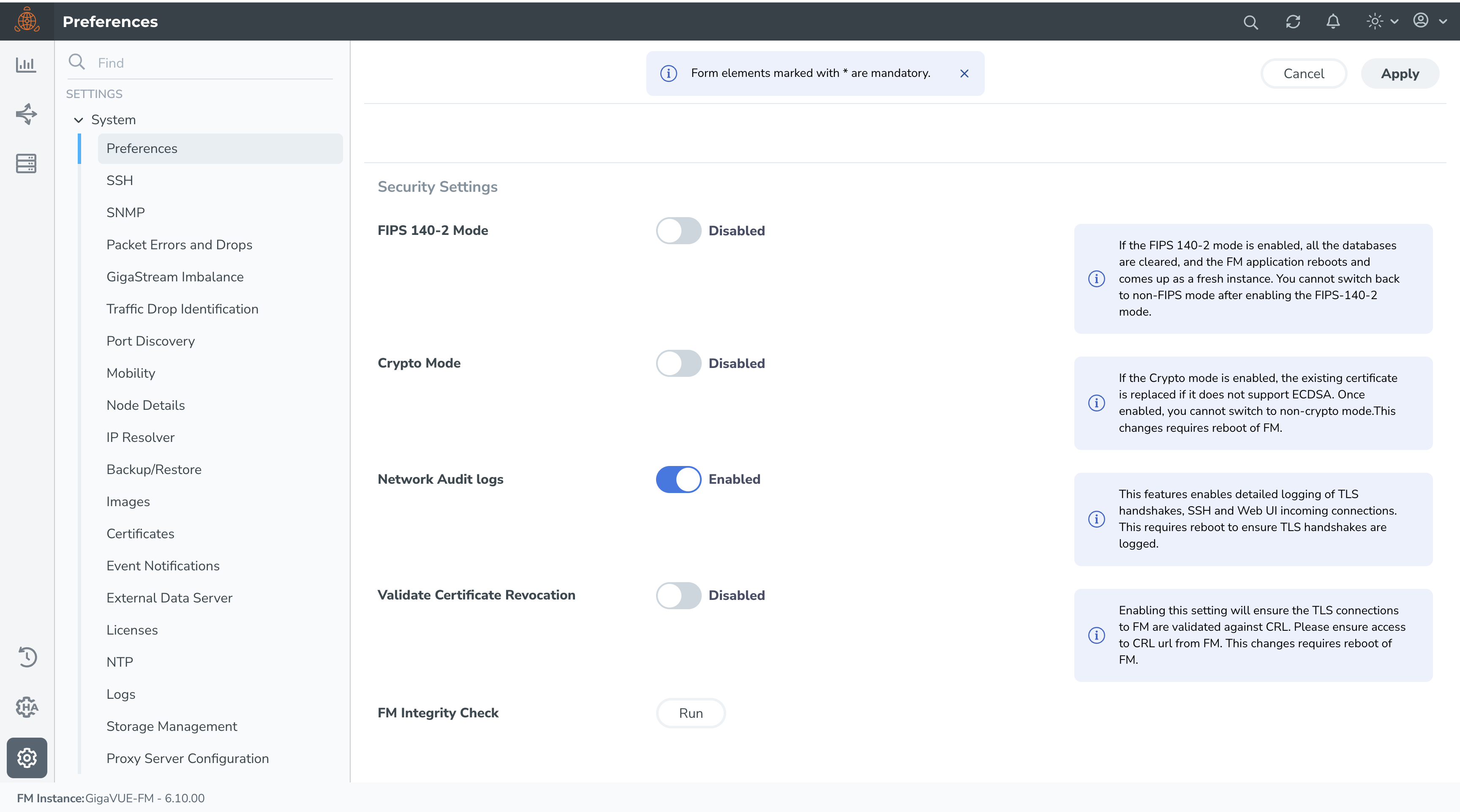
Task: Collapse the System settings tree
Action: coord(79,120)
